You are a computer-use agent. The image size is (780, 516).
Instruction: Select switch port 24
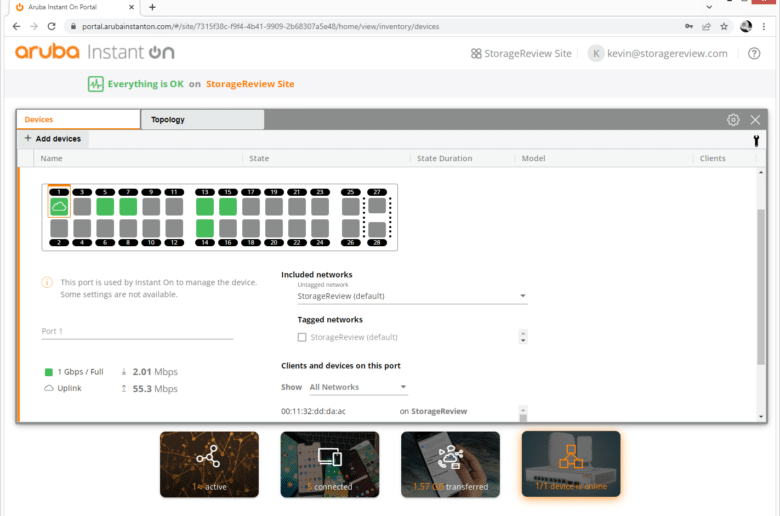tap(320, 228)
